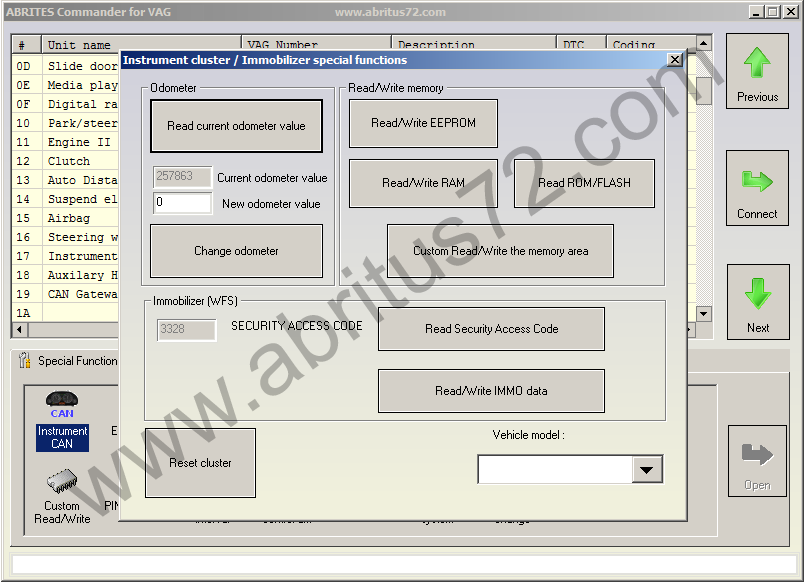Click Read Security Access Code button
Screen dimensions: 806x582
491,329
